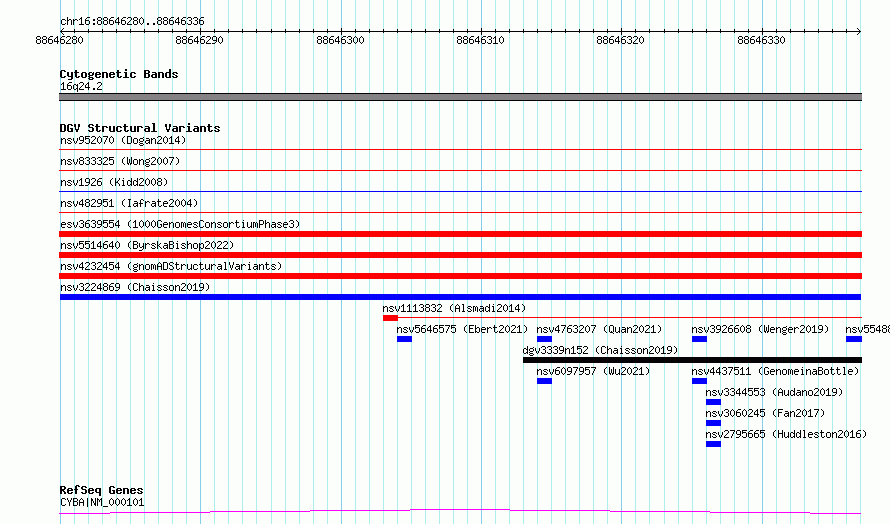
Task: Click ruler position 88646280
Action: (59, 40)
